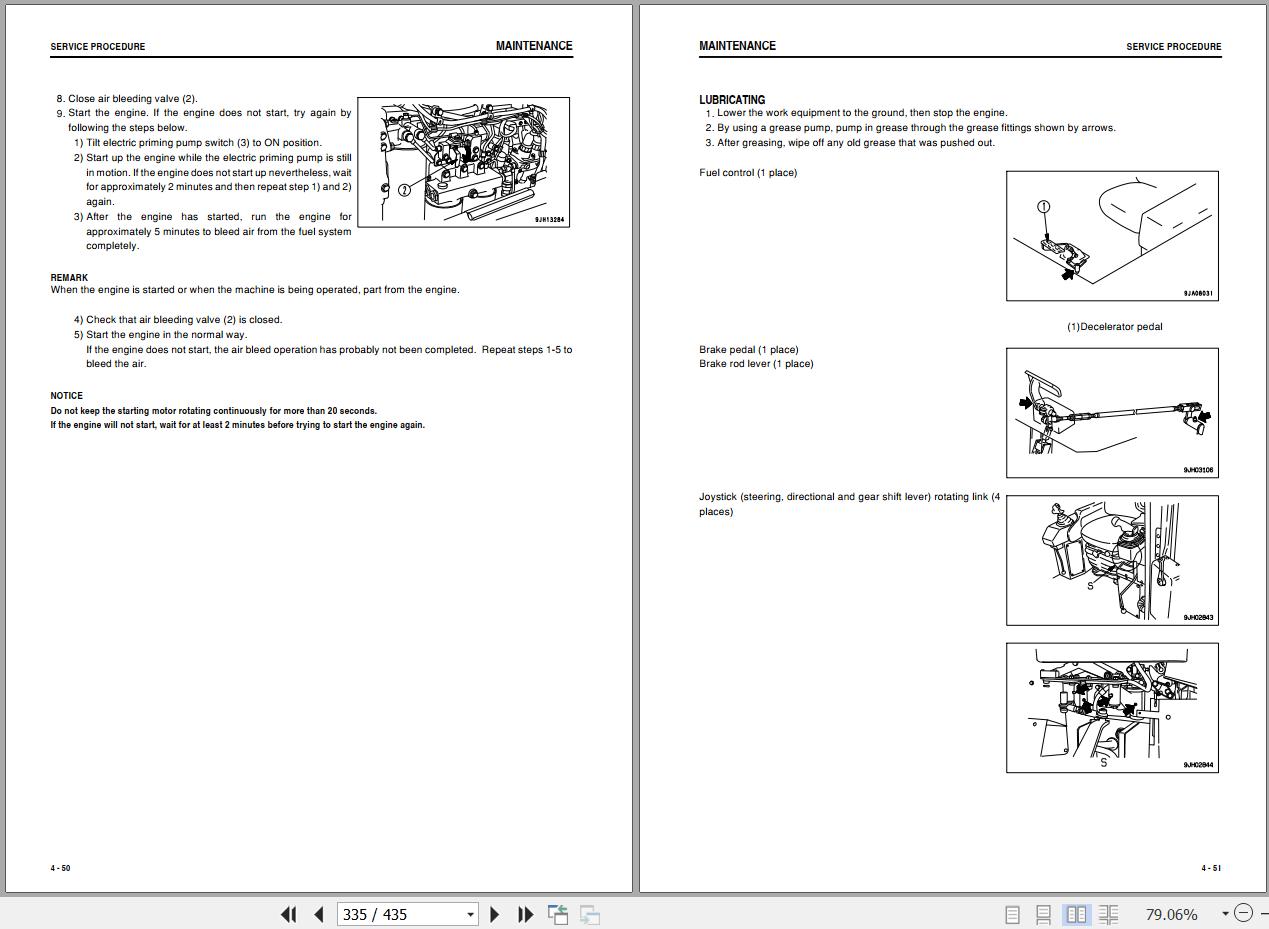This screenshot has height=929, width=1269.
Task: Click the decelerator pedal diagram
Action: 1112,236
